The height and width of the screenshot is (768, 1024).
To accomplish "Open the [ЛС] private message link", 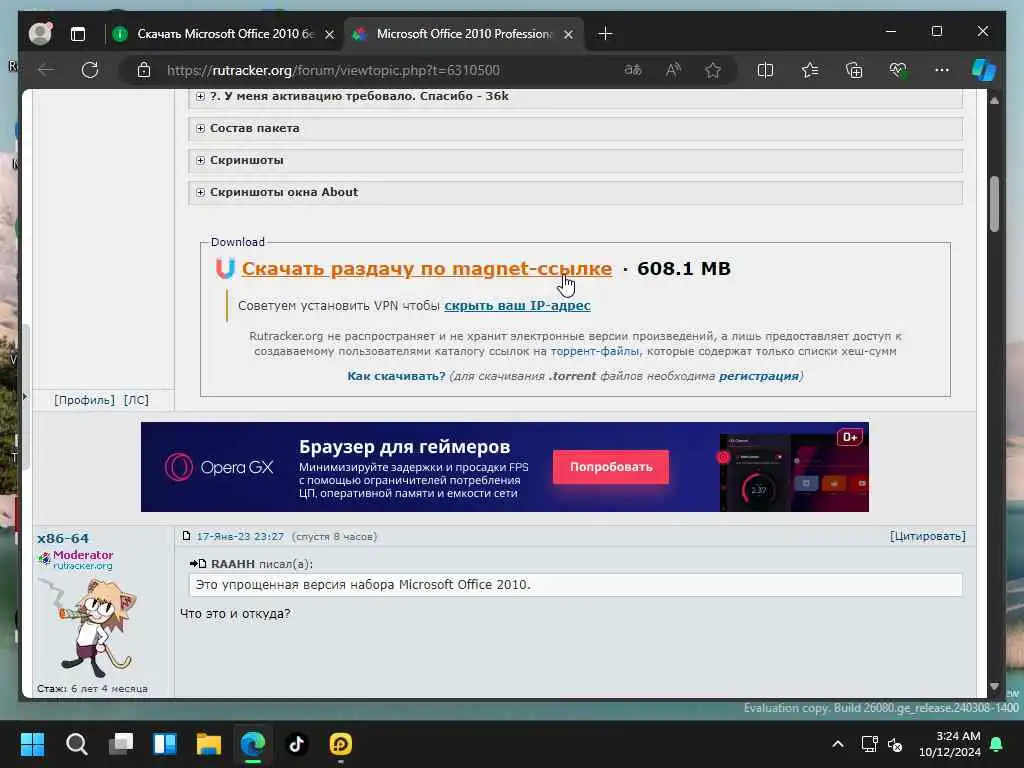I will 136,400.
